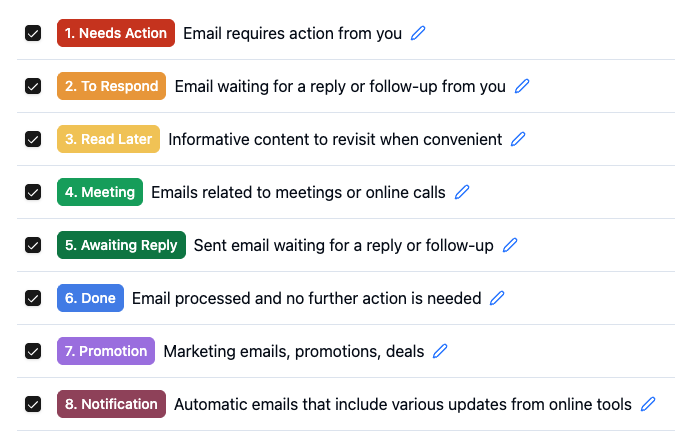Viewport: 675px width, 440px height.
Task: Disable the Read Later checkbox
Action: [33, 139]
